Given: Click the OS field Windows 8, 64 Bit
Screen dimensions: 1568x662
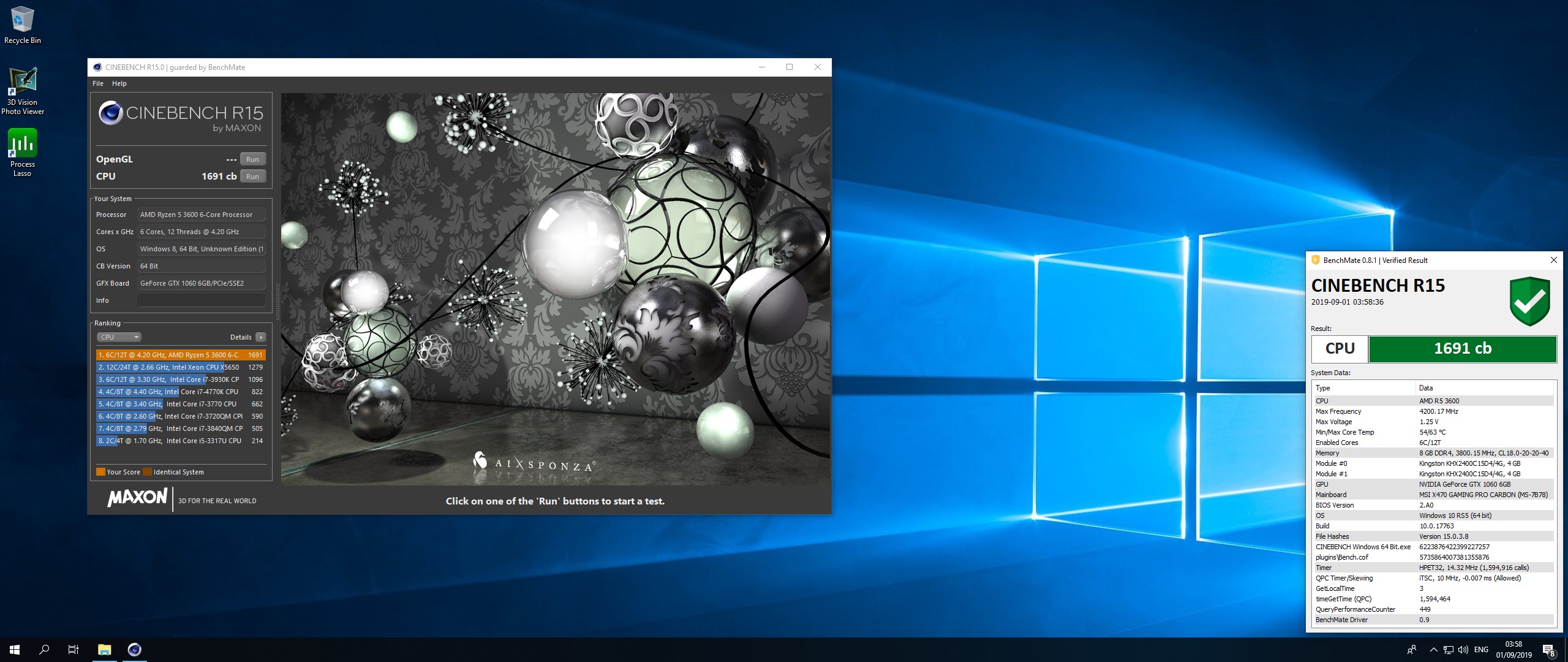Looking at the screenshot, I should coord(202,249).
